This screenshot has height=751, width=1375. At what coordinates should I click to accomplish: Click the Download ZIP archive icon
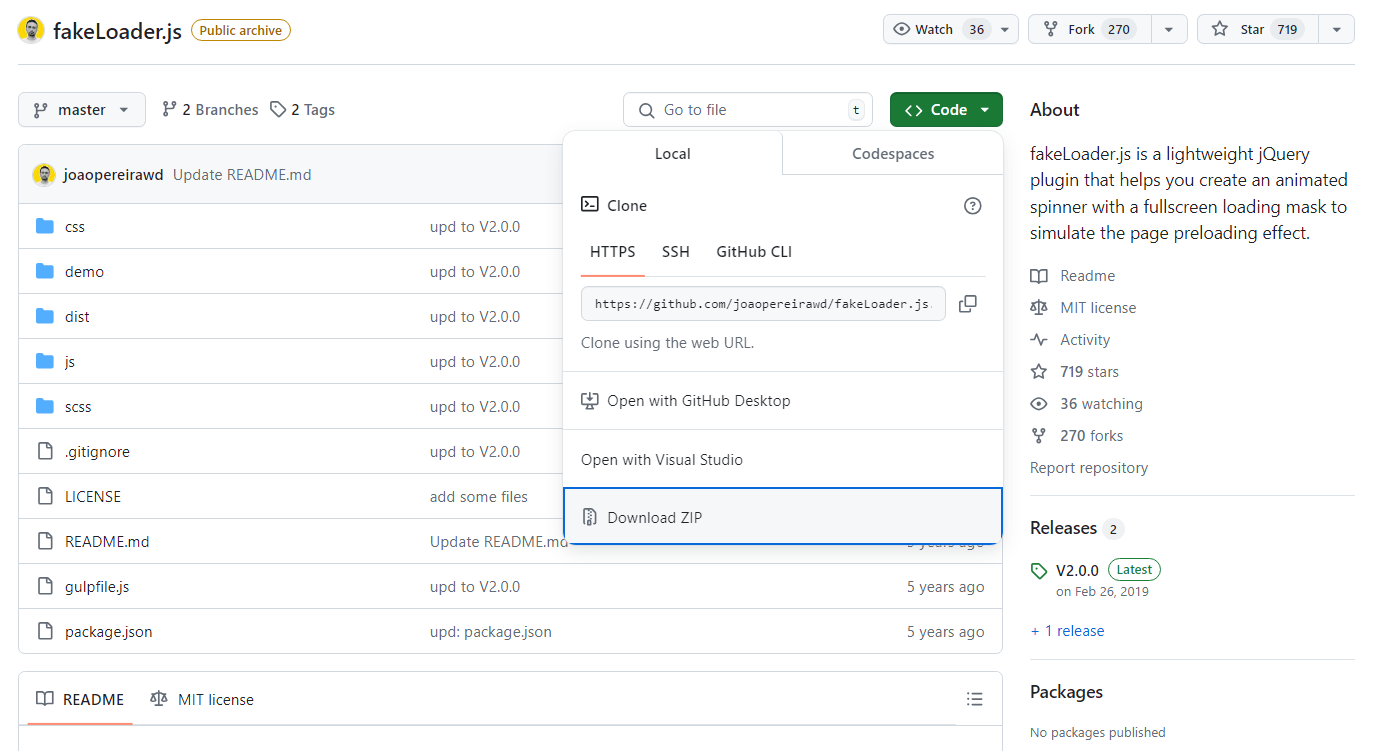[590, 517]
